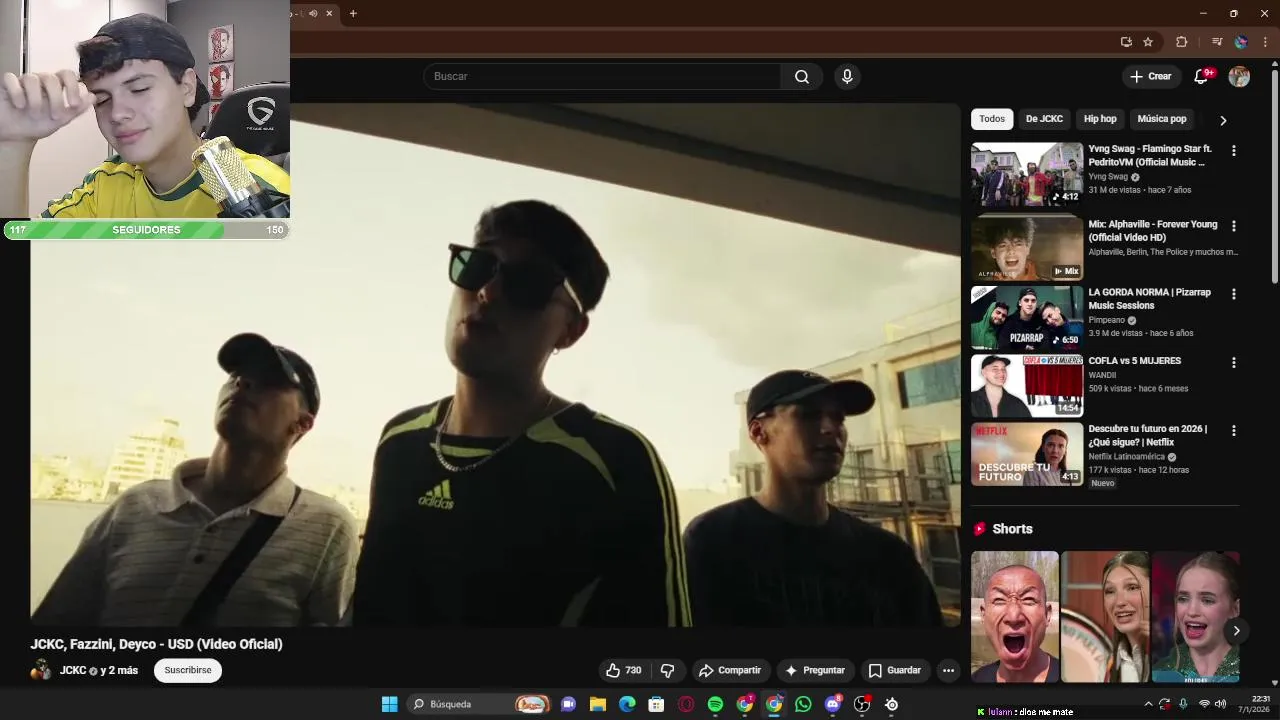Close the current browser tab

pyautogui.click(x=329, y=13)
